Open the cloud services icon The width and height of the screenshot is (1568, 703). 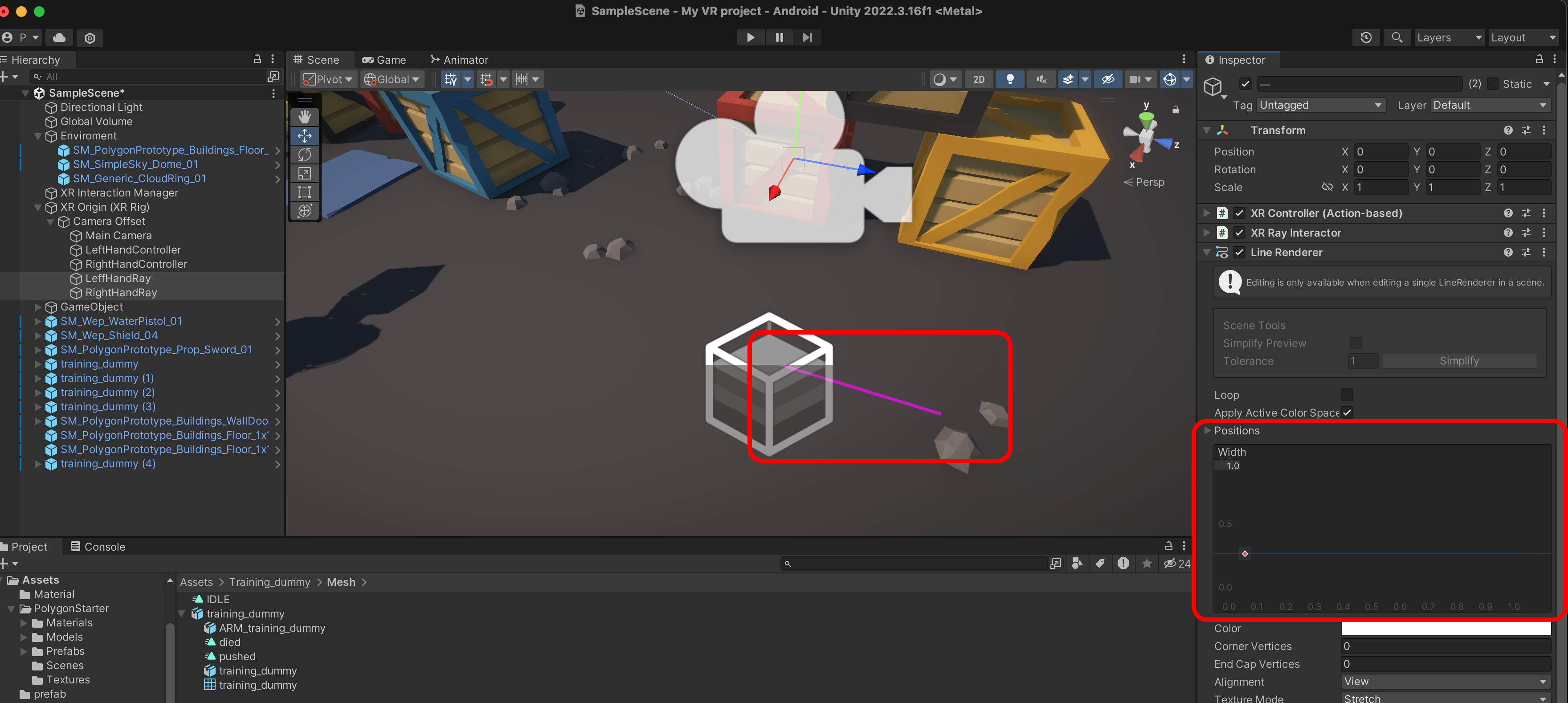pyautogui.click(x=59, y=37)
